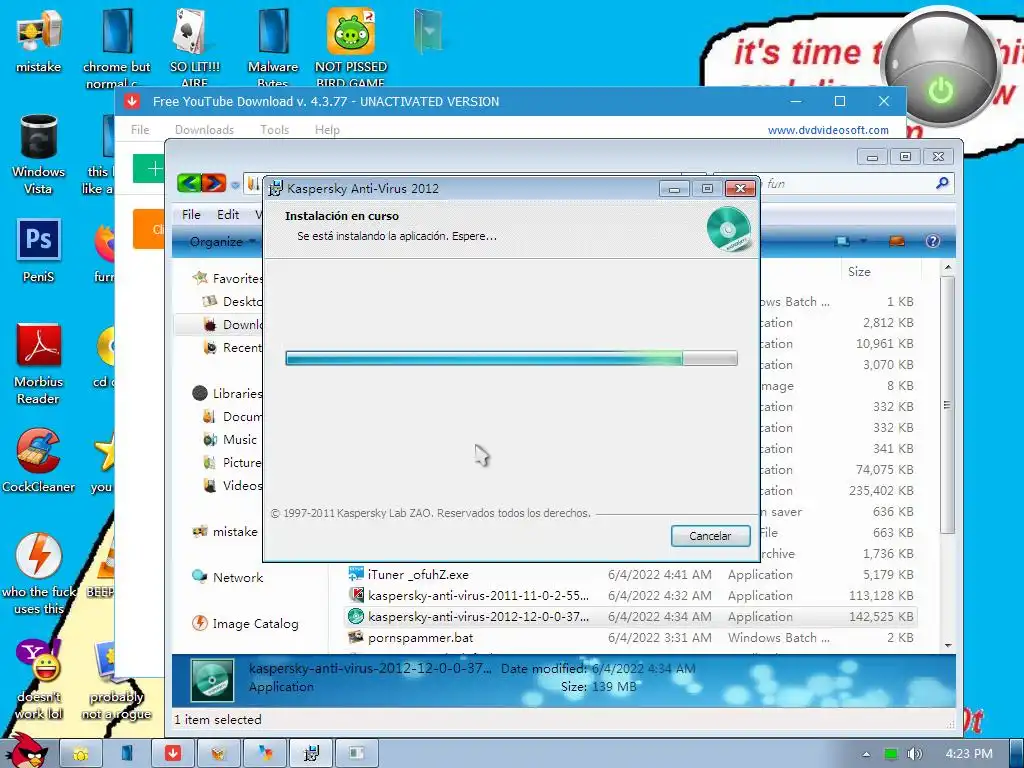This screenshot has width=1024, height=768.
Task: Launch NOT PISSED BIRD GAME icon
Action: pyautogui.click(x=351, y=46)
